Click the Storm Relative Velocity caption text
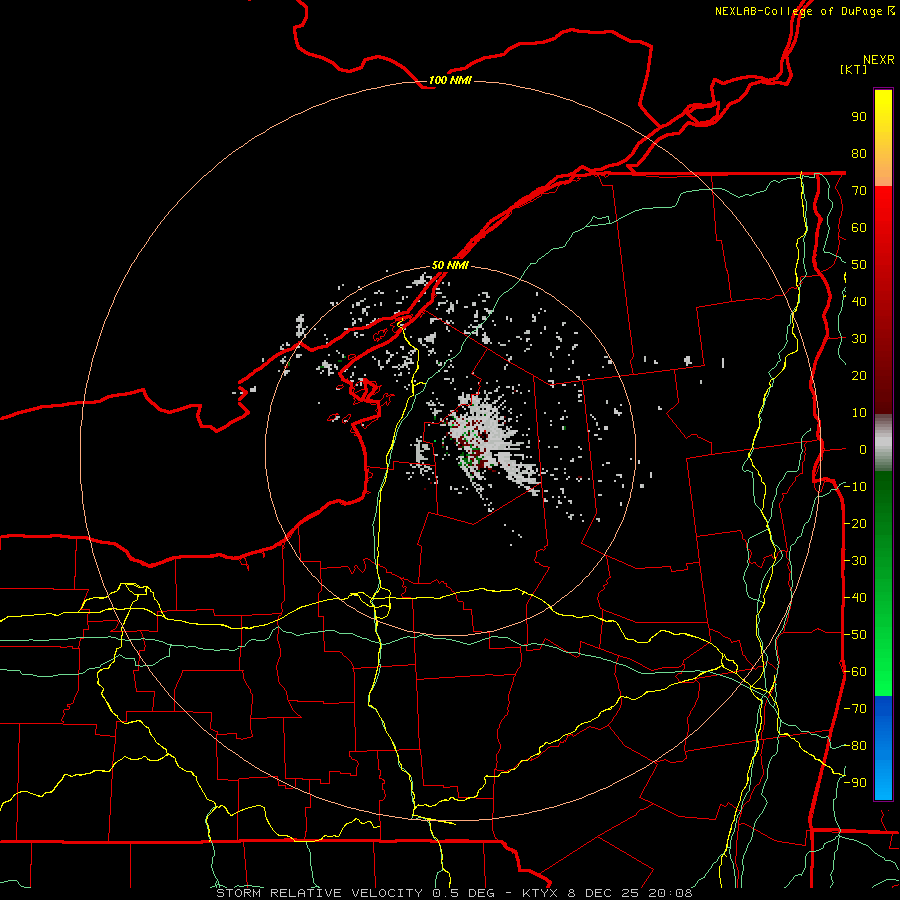 (454, 893)
